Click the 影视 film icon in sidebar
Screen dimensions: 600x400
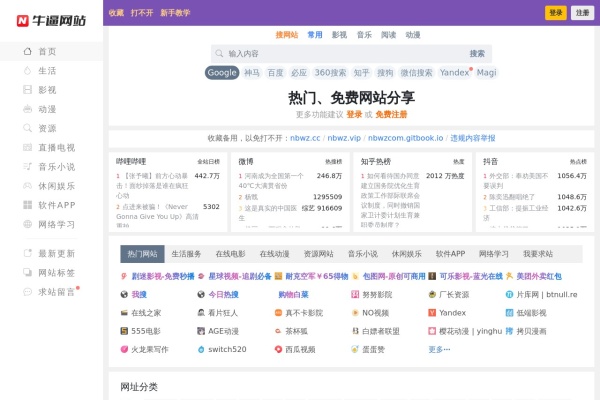[26, 90]
